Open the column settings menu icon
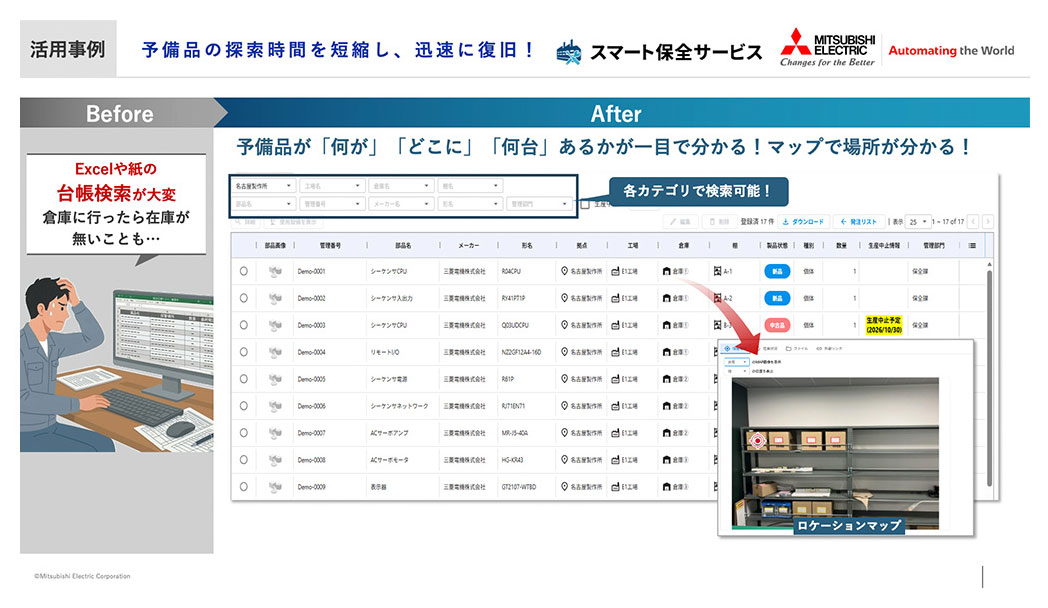This screenshot has width=1048, height=608. point(972,246)
